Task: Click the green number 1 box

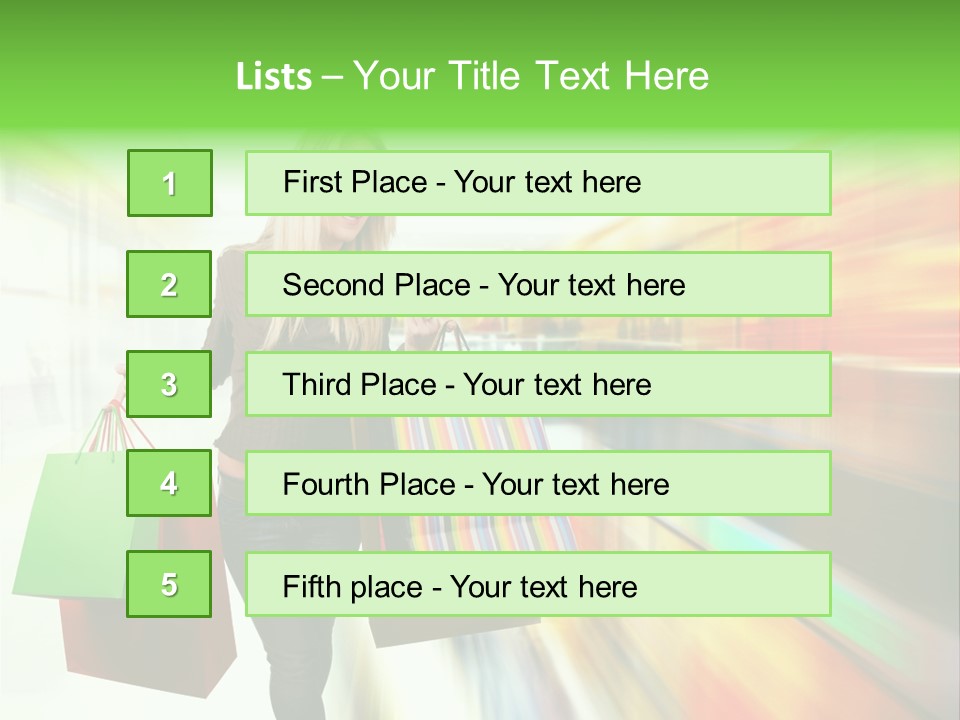Action: [170, 183]
